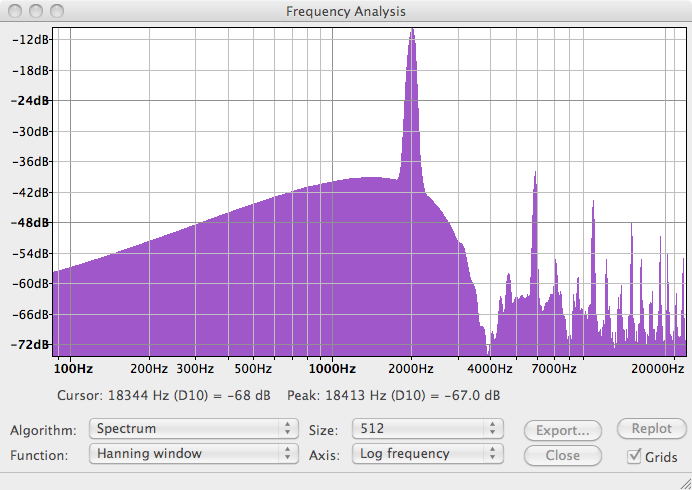This screenshot has width=692, height=490.
Task: Click the -24dB axis label
Action: [30, 101]
